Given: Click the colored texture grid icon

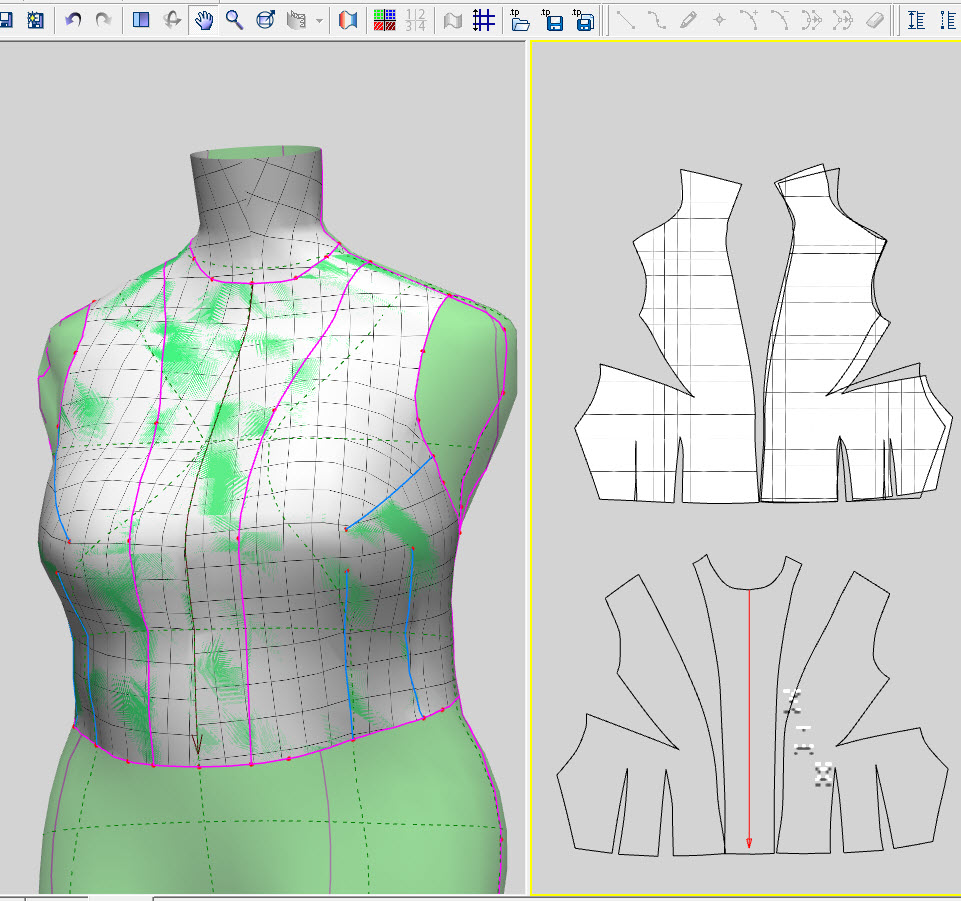Looking at the screenshot, I should click(384, 20).
